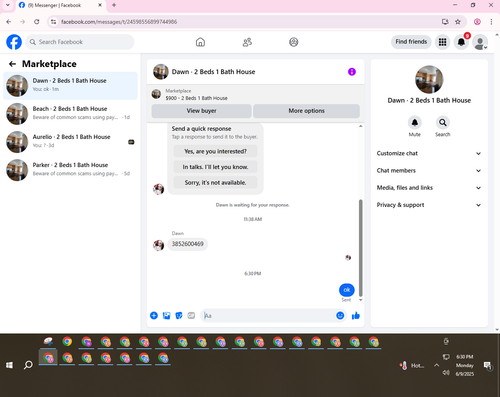Viewport: 500px width, 397px height.
Task: Send quick reply "Sorry, it's not available."
Action: (x=215, y=183)
